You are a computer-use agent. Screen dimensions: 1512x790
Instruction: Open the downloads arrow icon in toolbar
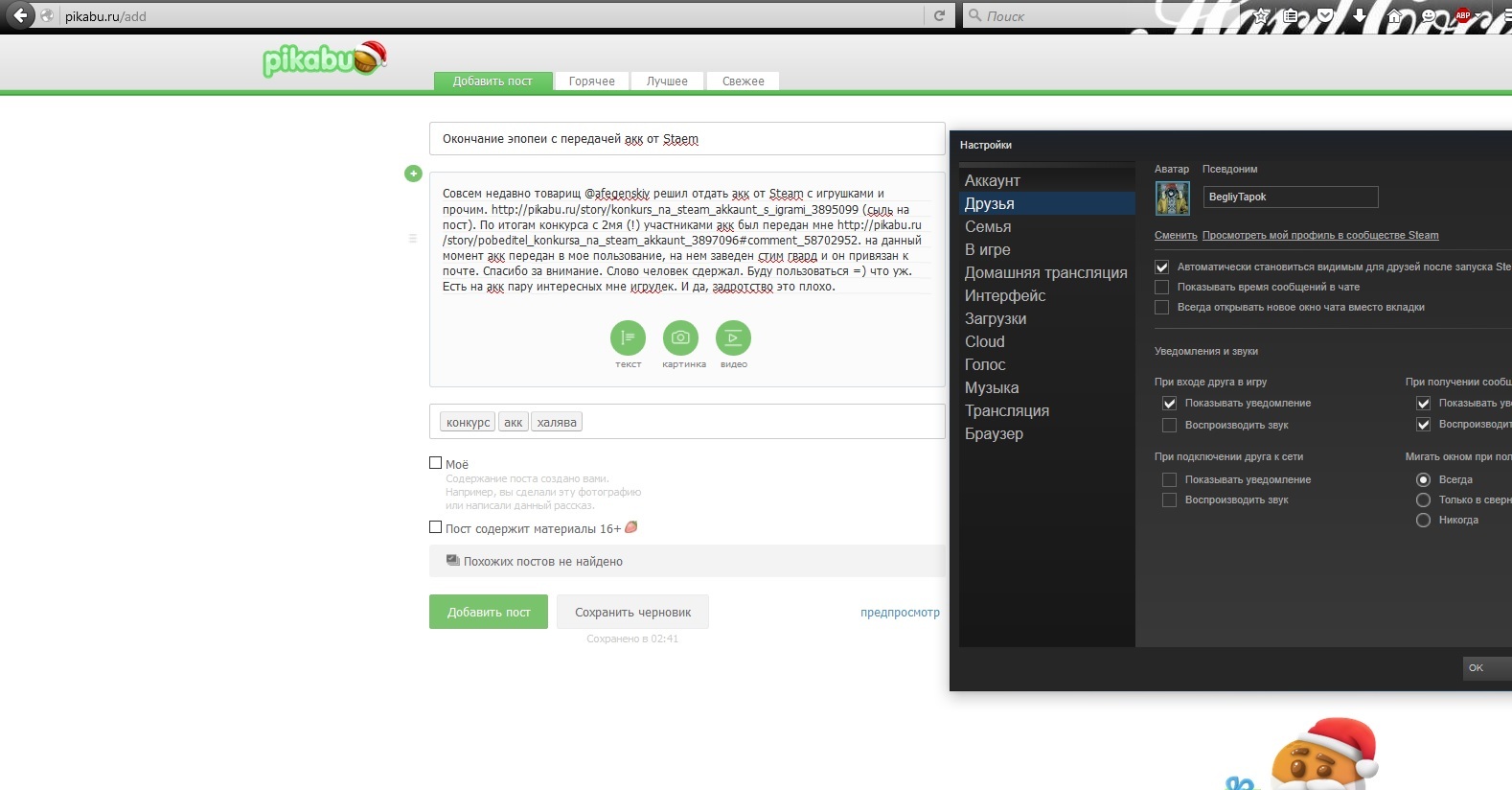(1359, 15)
